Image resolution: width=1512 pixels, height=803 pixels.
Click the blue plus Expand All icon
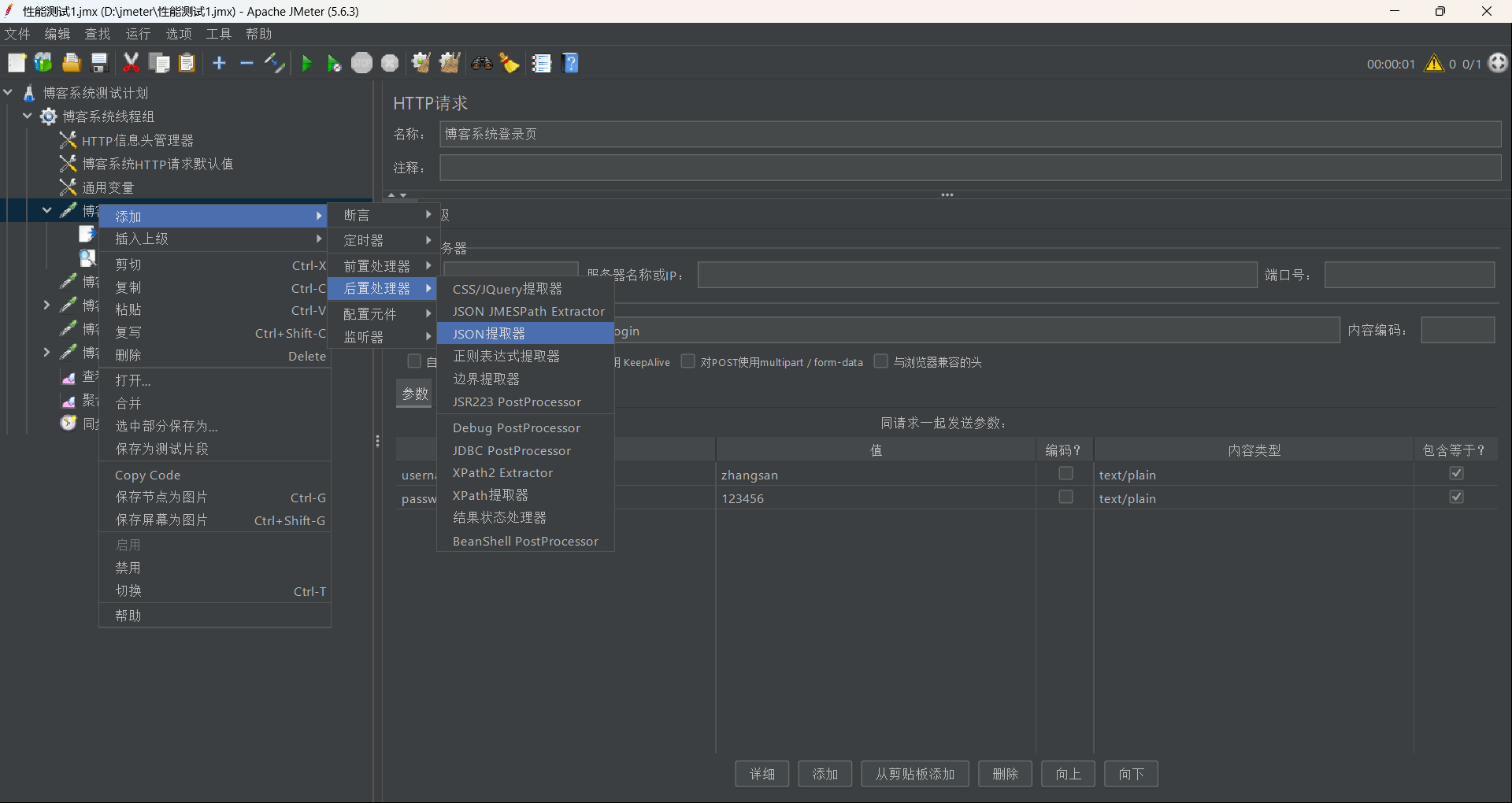coord(220,63)
